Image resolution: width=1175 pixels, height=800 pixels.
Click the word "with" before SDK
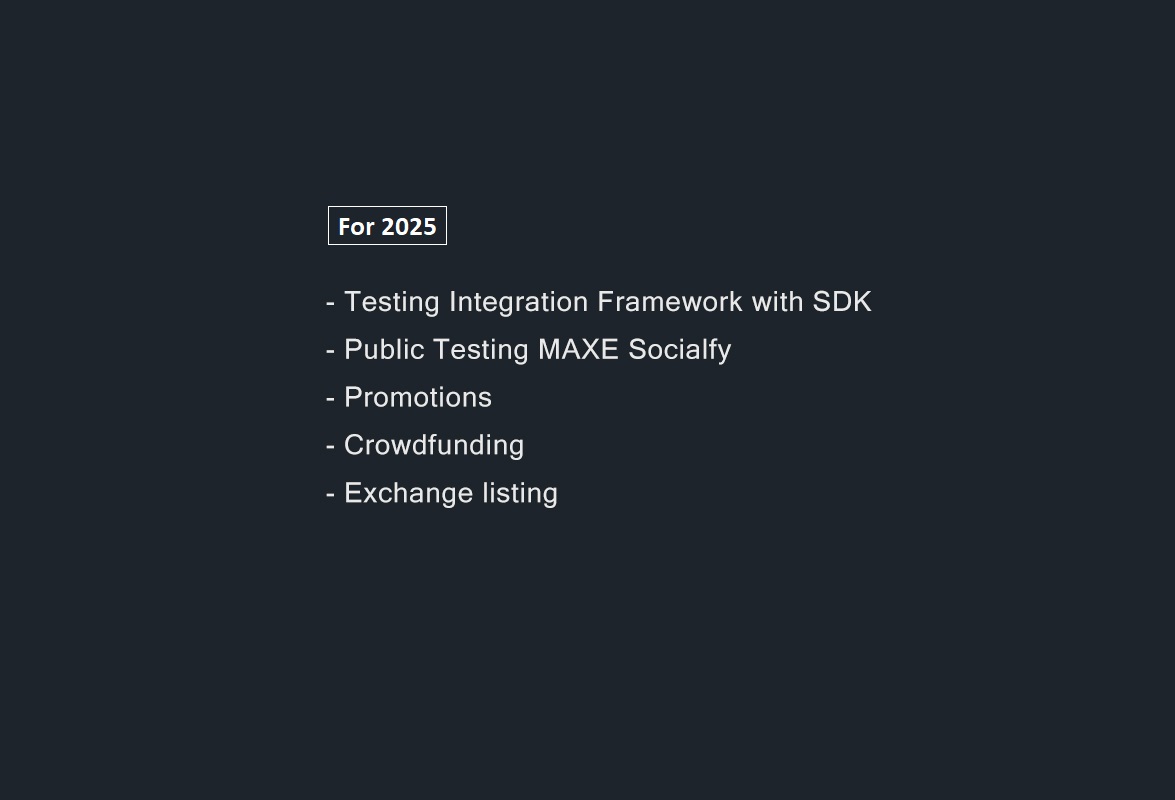pyautogui.click(x=778, y=302)
